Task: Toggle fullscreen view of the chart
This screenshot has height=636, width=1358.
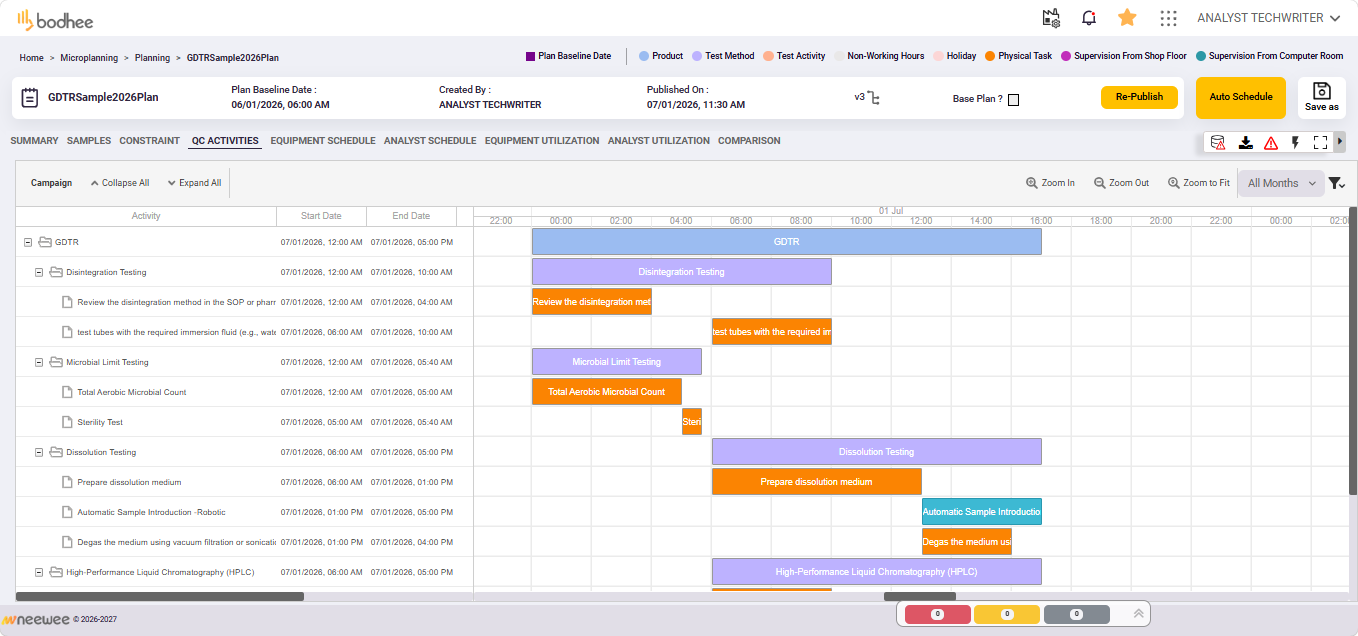Action: [1320, 142]
